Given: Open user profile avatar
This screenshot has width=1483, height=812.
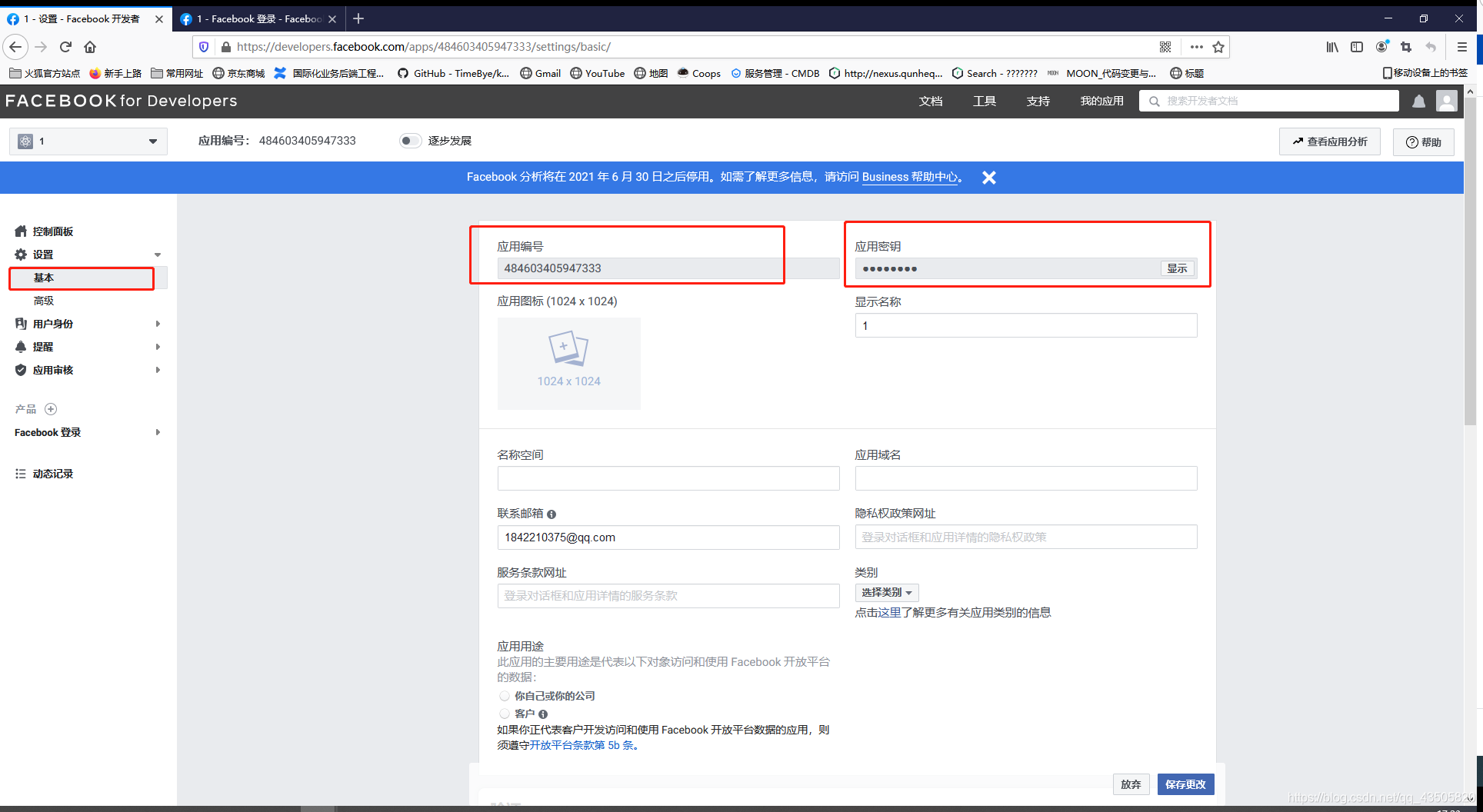Looking at the screenshot, I should (1447, 101).
